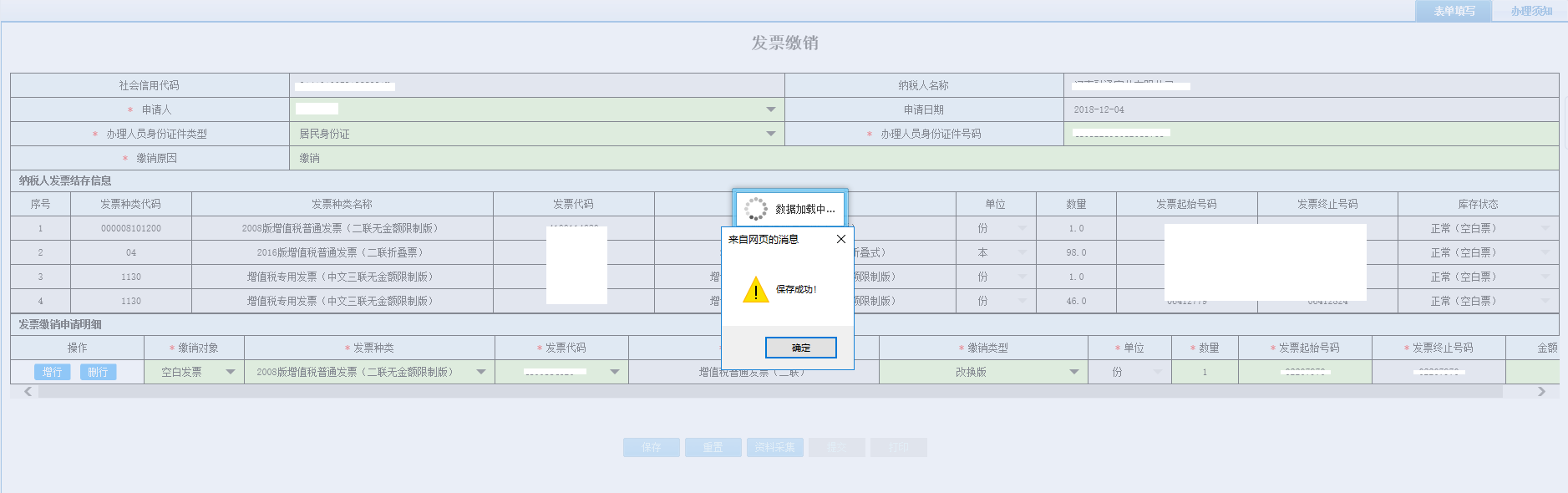This screenshot has height=493, width=1568.
Task: Click the 数据加载中 loading spinner icon
Action: click(x=755, y=209)
